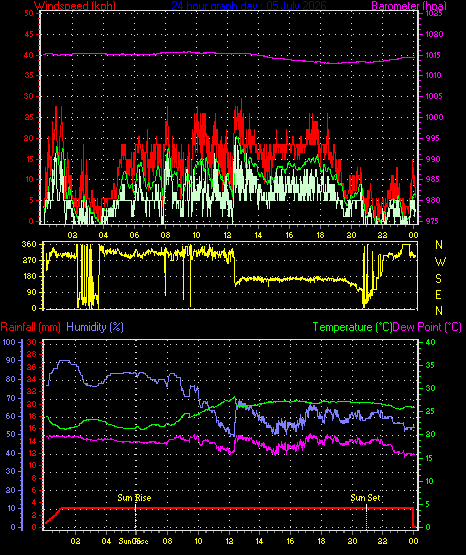466x555 pixels.
Task: Click the Sun Set marker label
Action: coord(365,498)
